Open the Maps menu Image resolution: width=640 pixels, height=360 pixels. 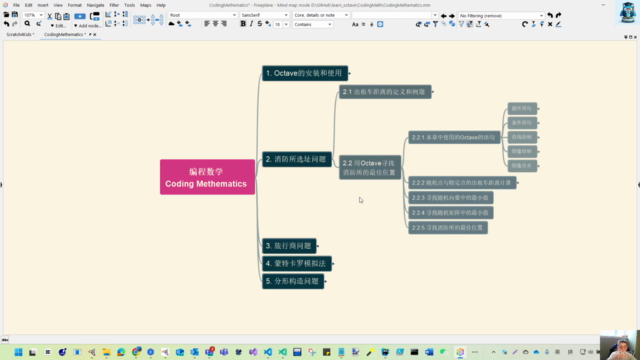pyautogui.click(x=146, y=5)
